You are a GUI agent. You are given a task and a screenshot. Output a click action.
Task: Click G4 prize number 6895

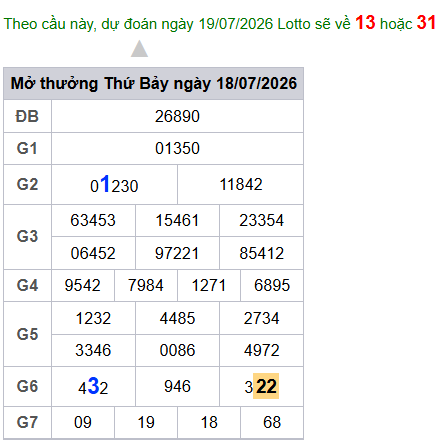pyautogui.click(x=272, y=285)
